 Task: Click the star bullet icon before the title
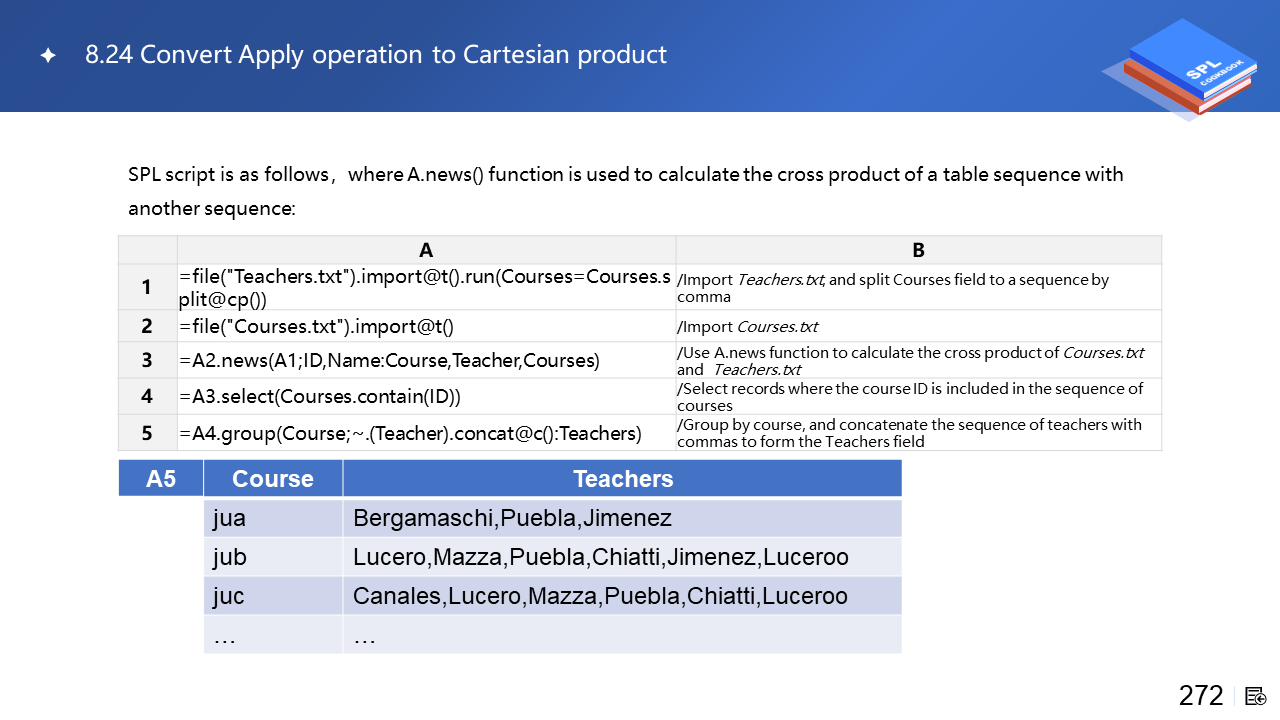click(x=47, y=56)
